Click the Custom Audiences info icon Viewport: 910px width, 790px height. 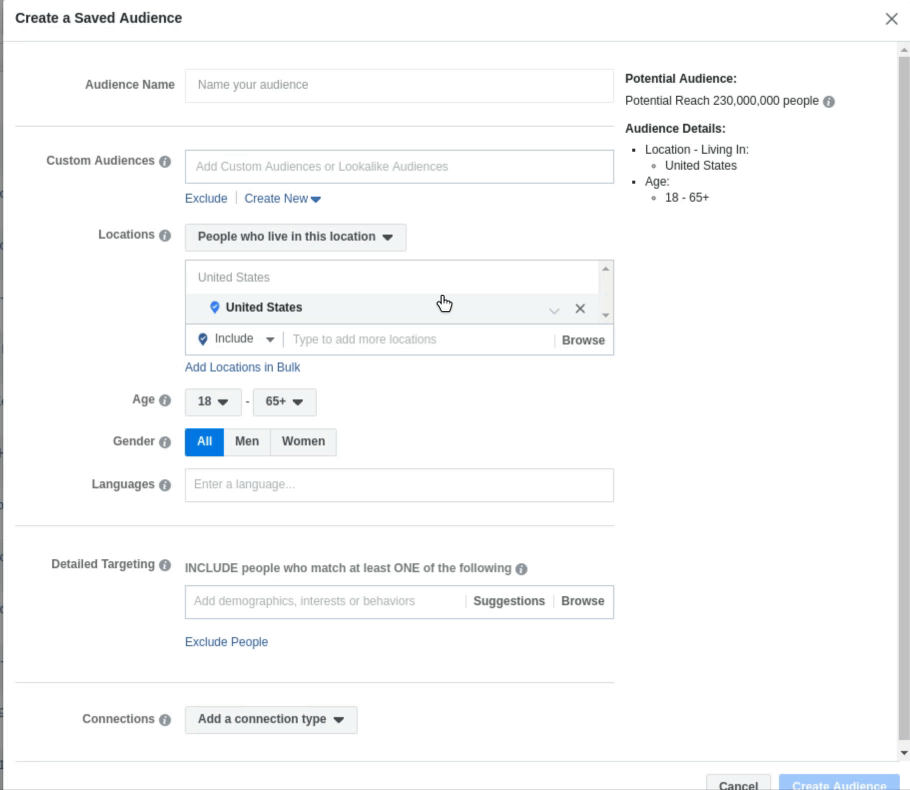coord(165,162)
